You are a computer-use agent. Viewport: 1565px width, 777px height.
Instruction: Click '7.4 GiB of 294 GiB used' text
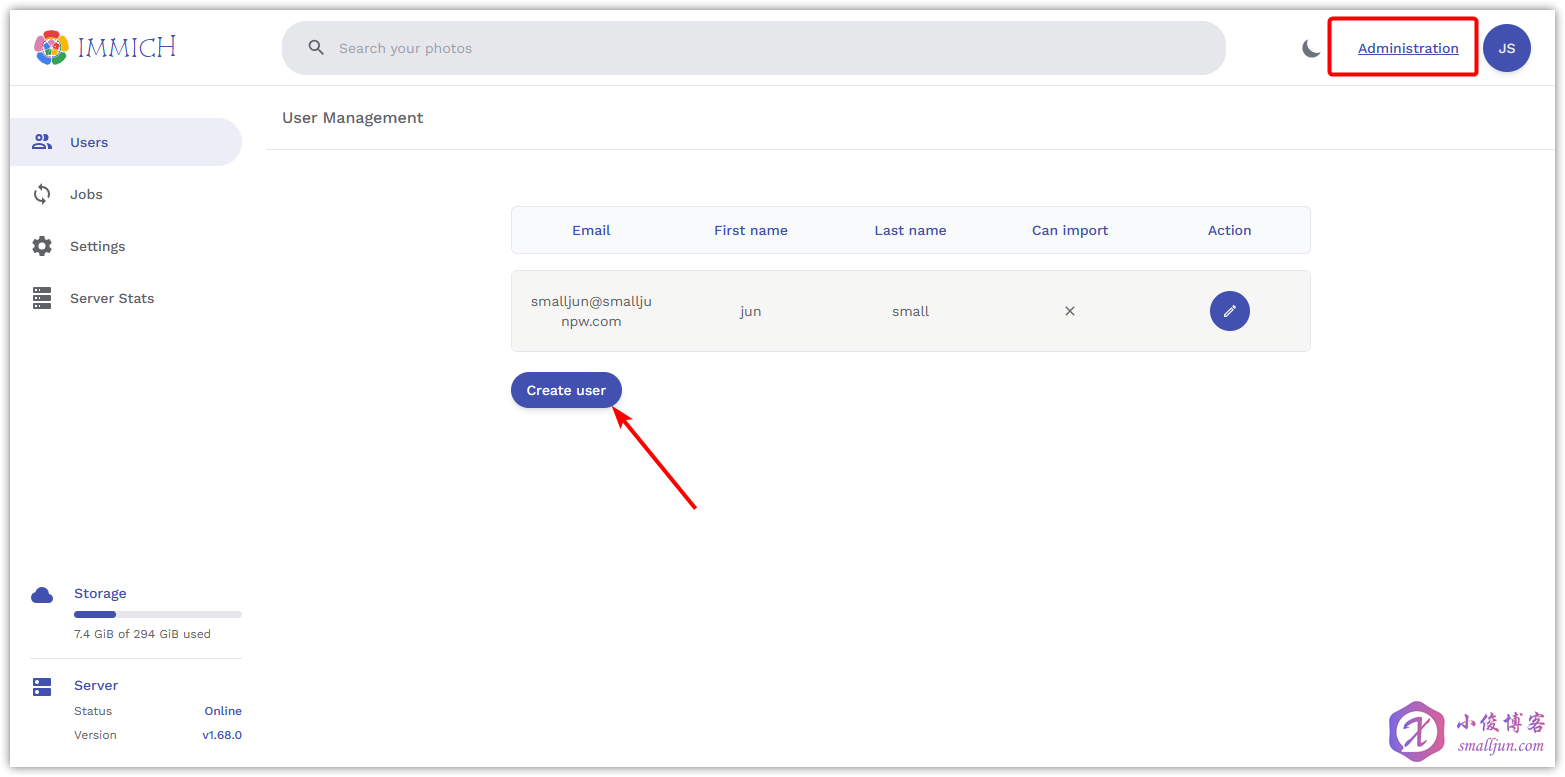pos(142,634)
